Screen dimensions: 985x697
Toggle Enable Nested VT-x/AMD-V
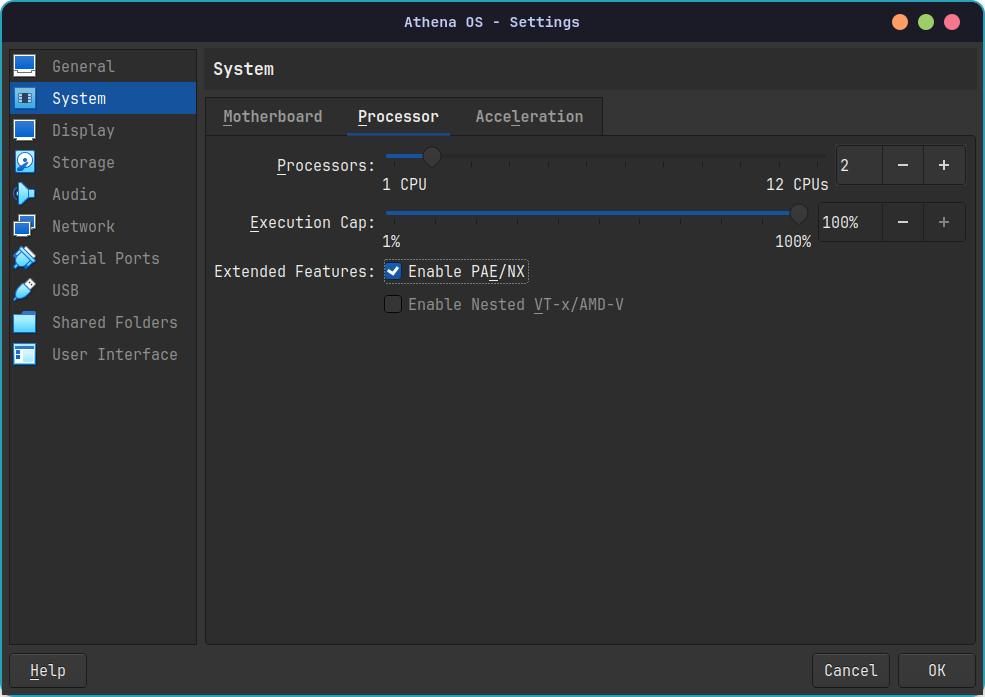[x=393, y=304]
